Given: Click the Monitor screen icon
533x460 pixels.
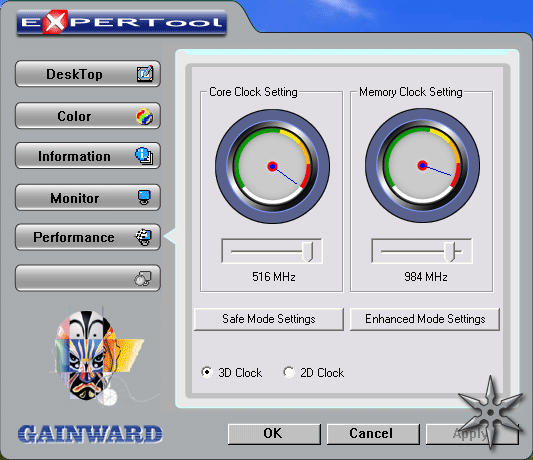Looking at the screenshot, I should click(144, 197).
